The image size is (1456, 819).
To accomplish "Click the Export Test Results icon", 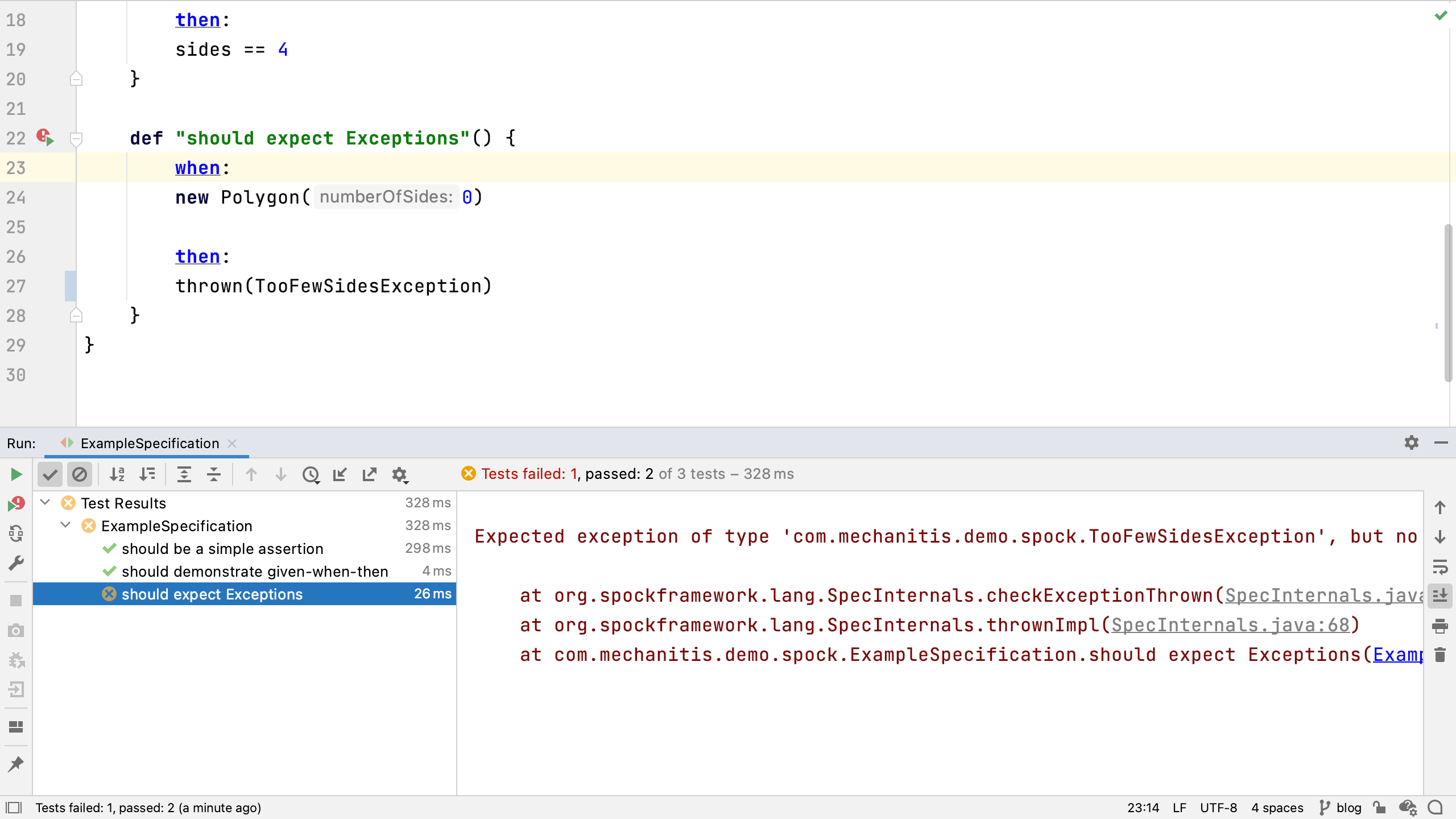I will point(370,474).
